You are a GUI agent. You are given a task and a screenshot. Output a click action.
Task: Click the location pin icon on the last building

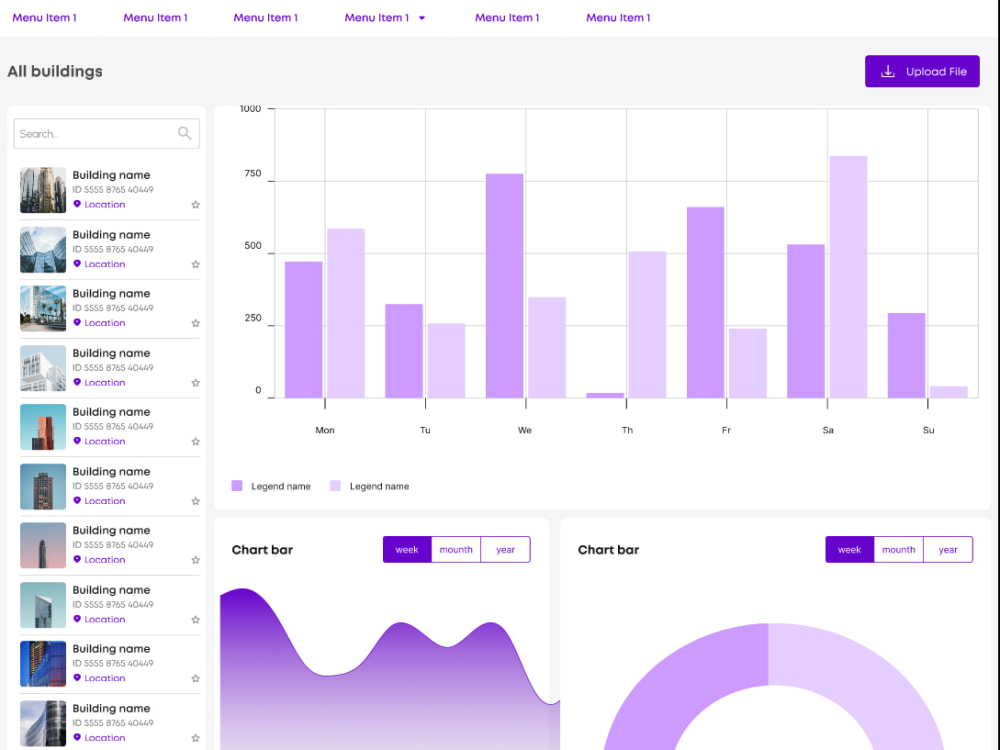[78, 737]
